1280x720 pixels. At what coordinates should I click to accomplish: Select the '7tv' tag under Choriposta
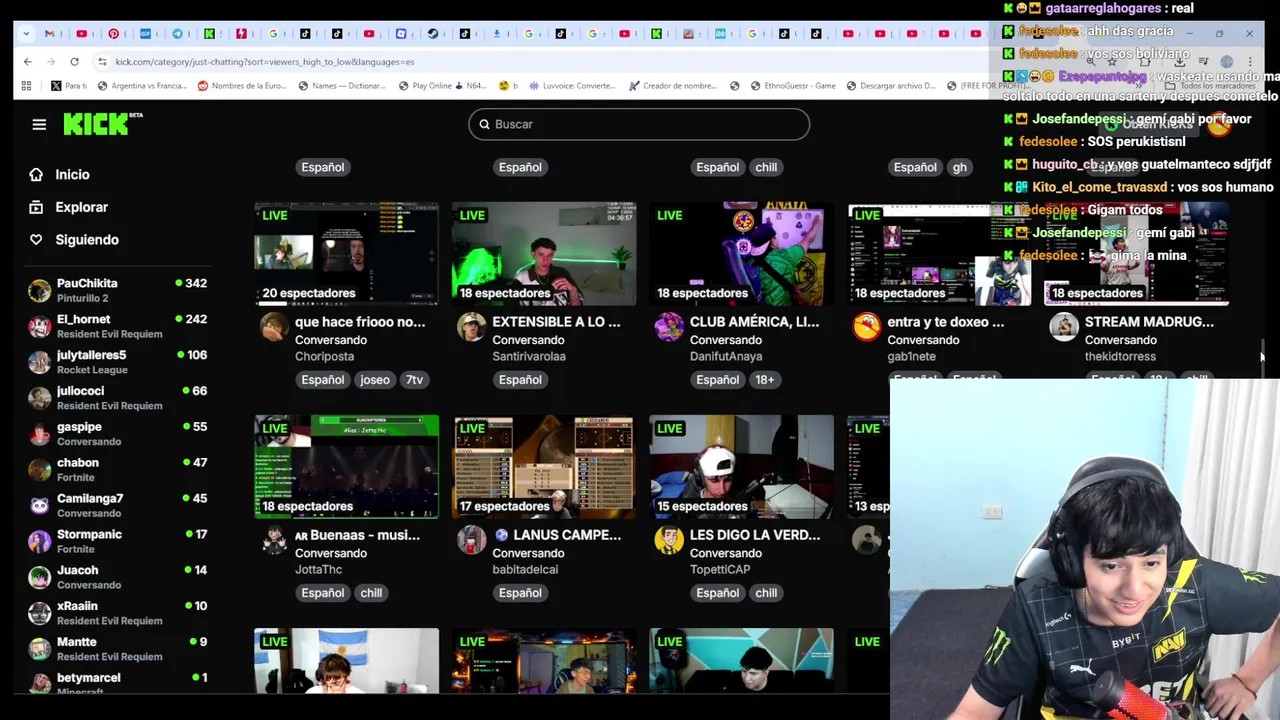[414, 380]
